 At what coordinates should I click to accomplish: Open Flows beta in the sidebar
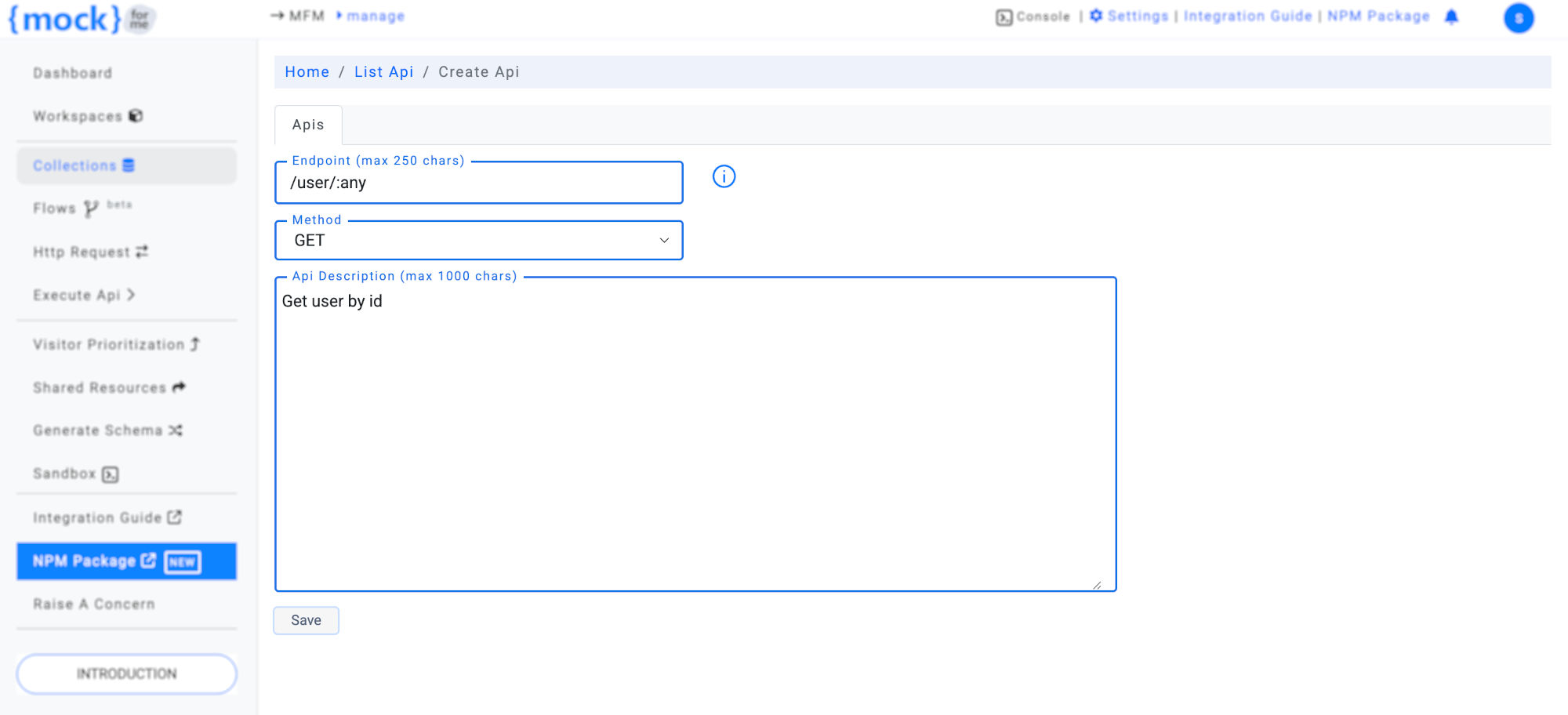(x=82, y=209)
